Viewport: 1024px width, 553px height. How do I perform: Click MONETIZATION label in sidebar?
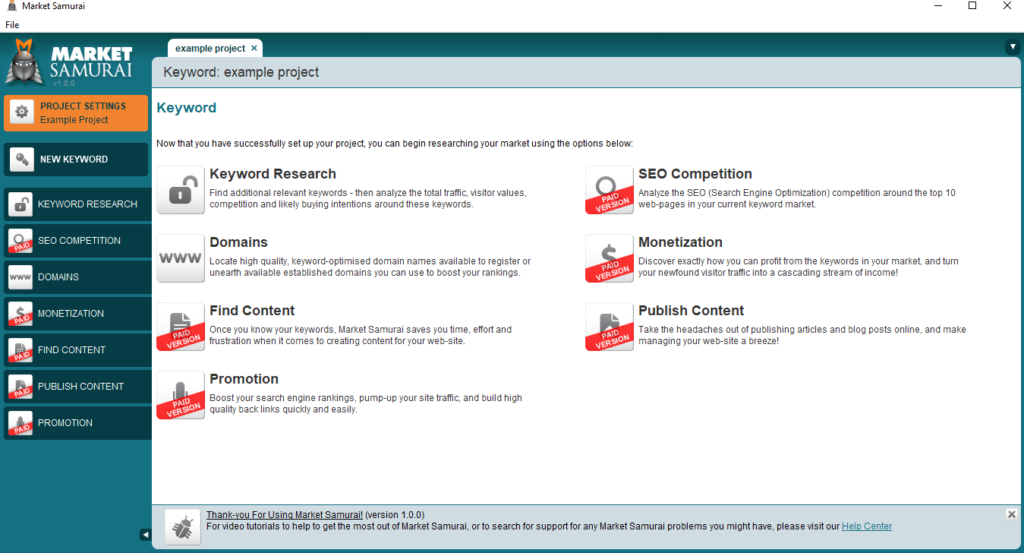71,314
